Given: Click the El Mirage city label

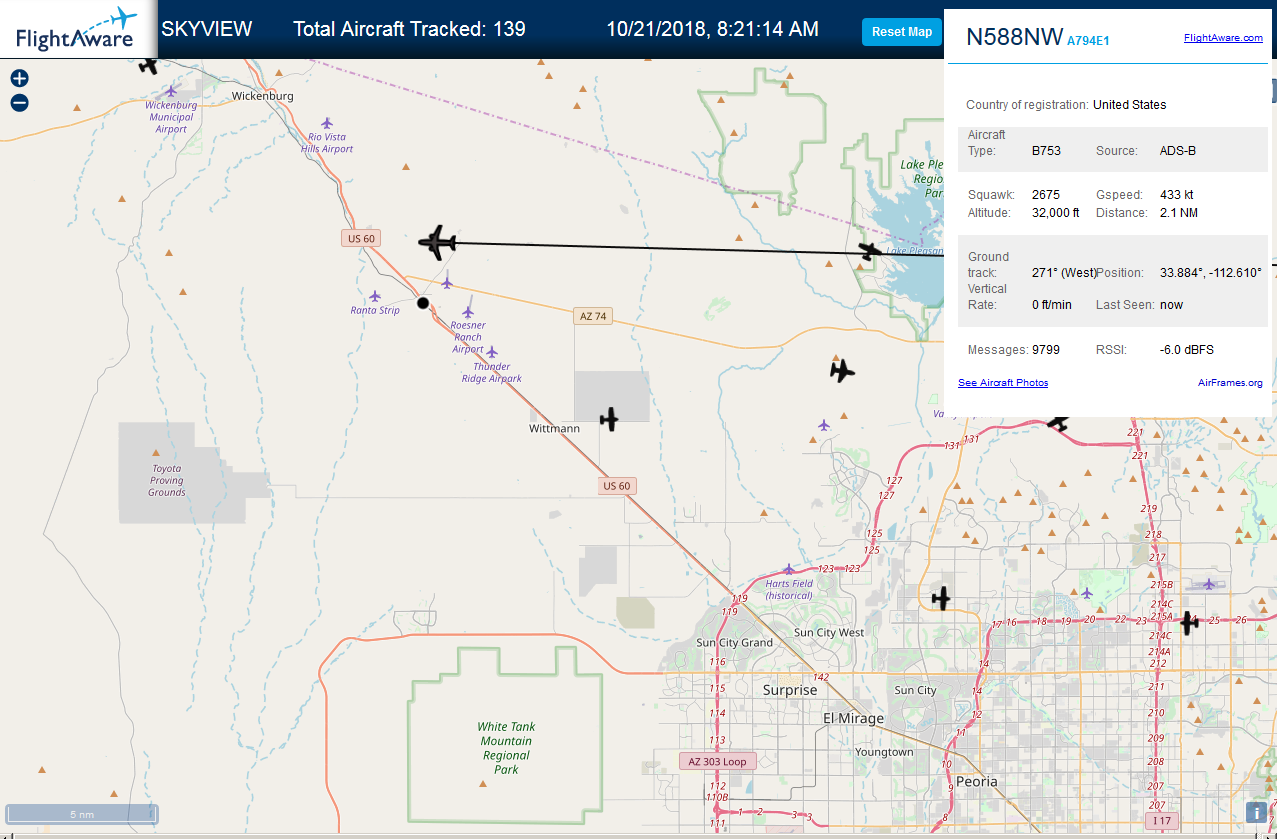Looking at the screenshot, I should [853, 719].
